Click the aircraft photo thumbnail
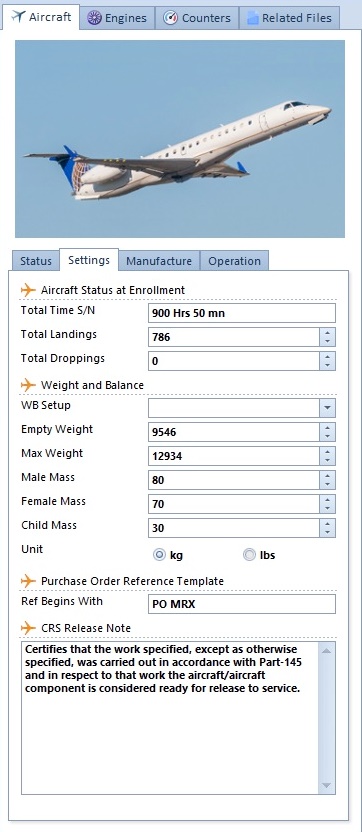 [180, 139]
